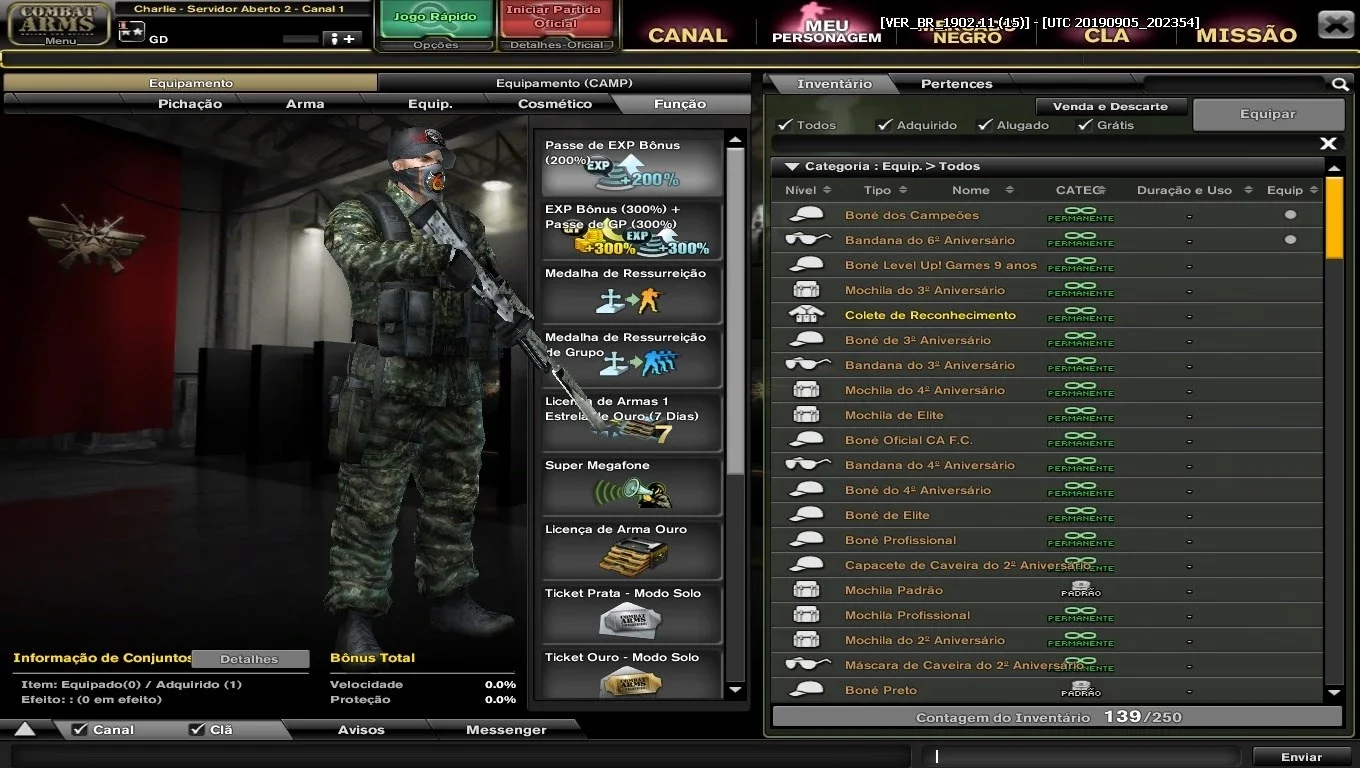The width and height of the screenshot is (1360, 768).
Task: Switch to the Pertences tab
Action: click(x=957, y=84)
